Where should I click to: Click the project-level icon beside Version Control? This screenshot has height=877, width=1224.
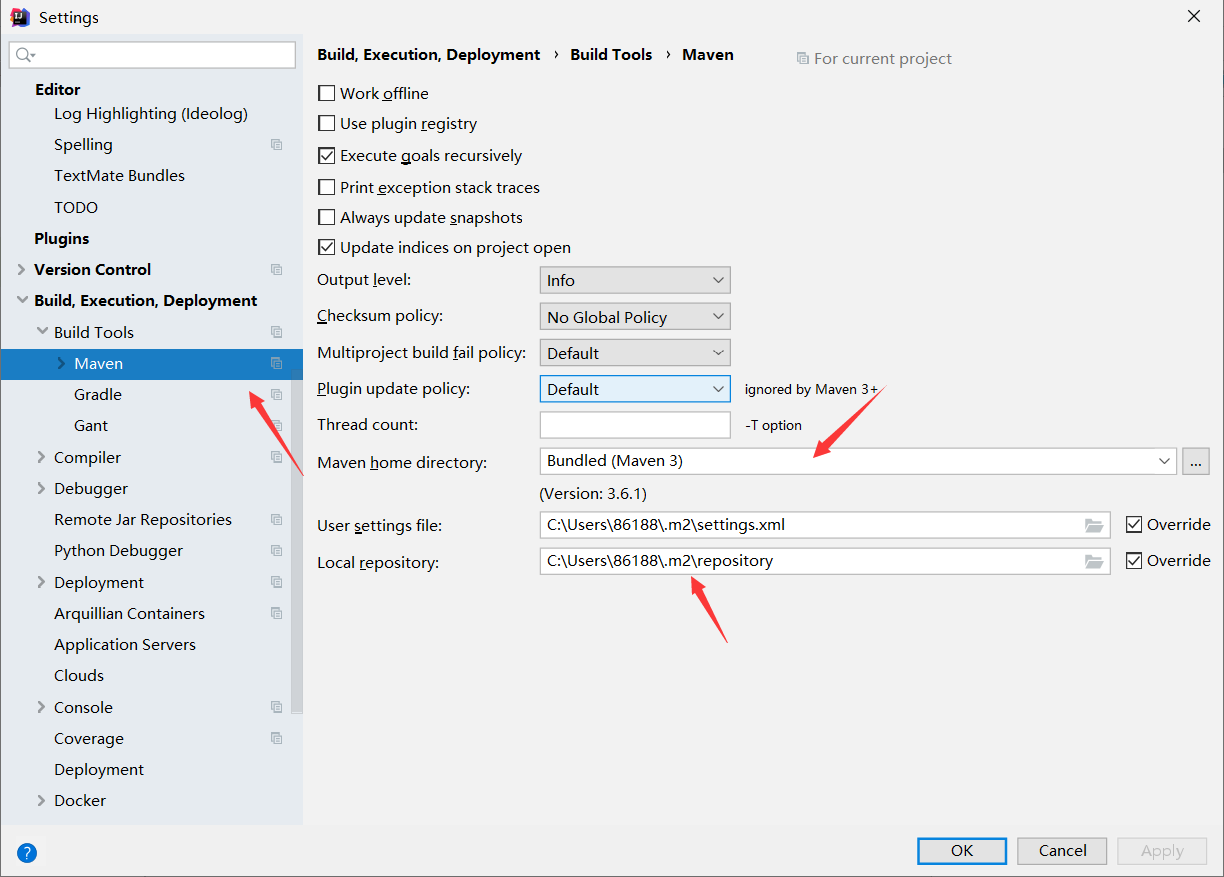click(x=277, y=270)
